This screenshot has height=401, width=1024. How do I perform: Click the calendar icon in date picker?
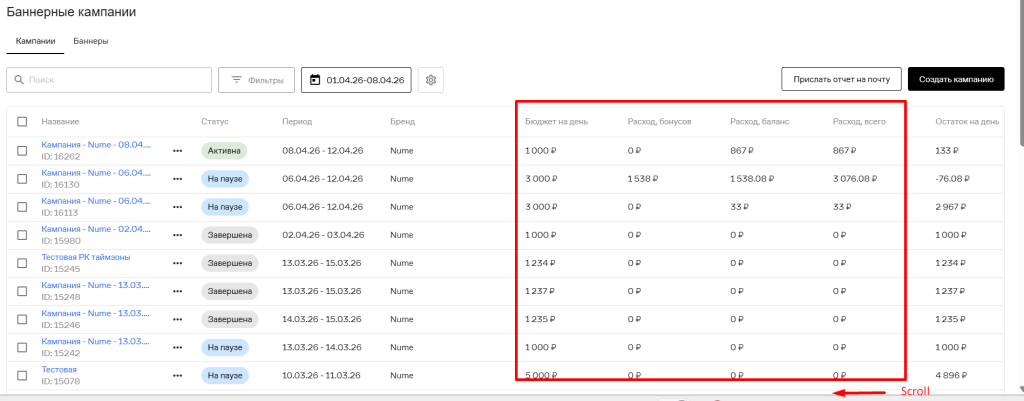(x=315, y=80)
